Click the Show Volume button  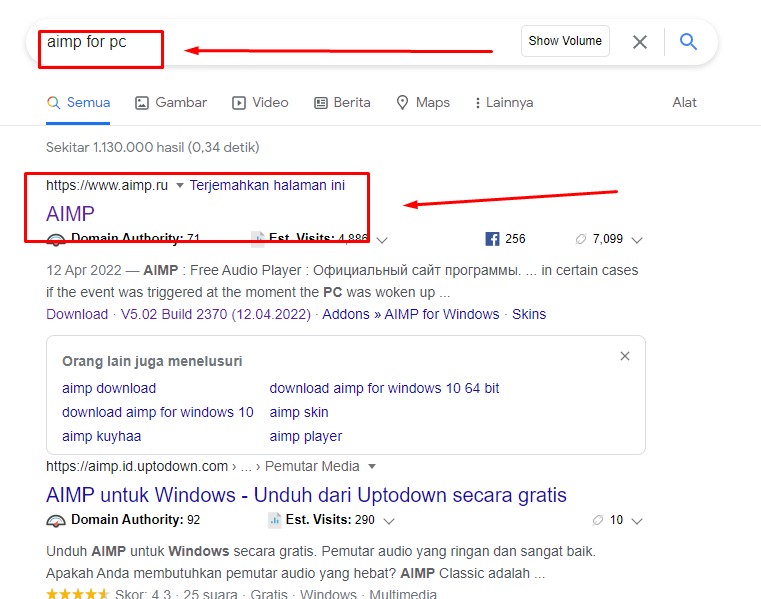565,41
